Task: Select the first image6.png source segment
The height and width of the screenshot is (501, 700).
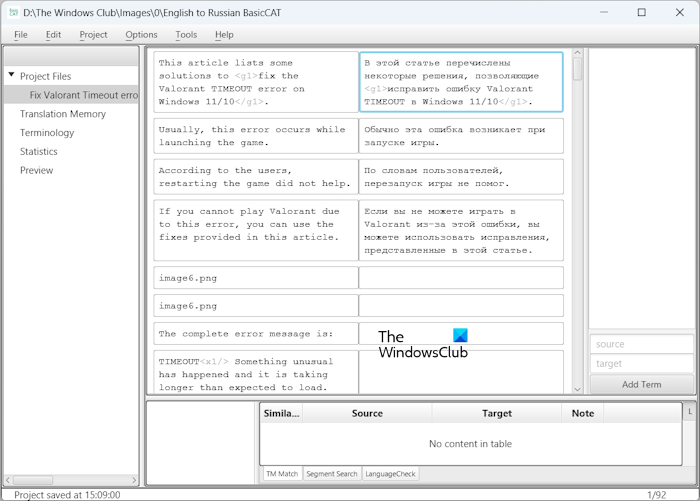Action: click(256, 278)
